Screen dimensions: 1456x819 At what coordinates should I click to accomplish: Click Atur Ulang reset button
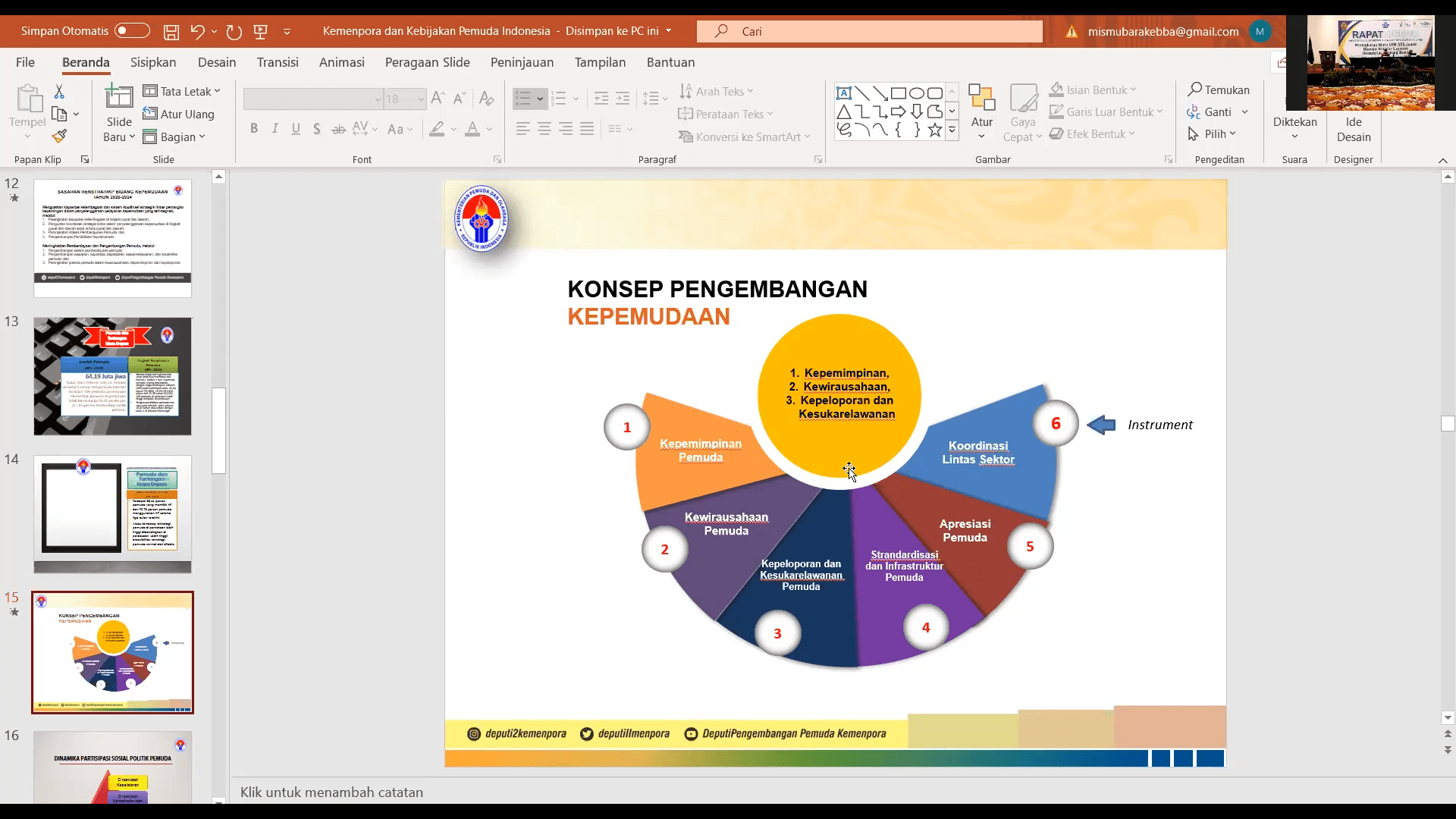click(x=179, y=114)
